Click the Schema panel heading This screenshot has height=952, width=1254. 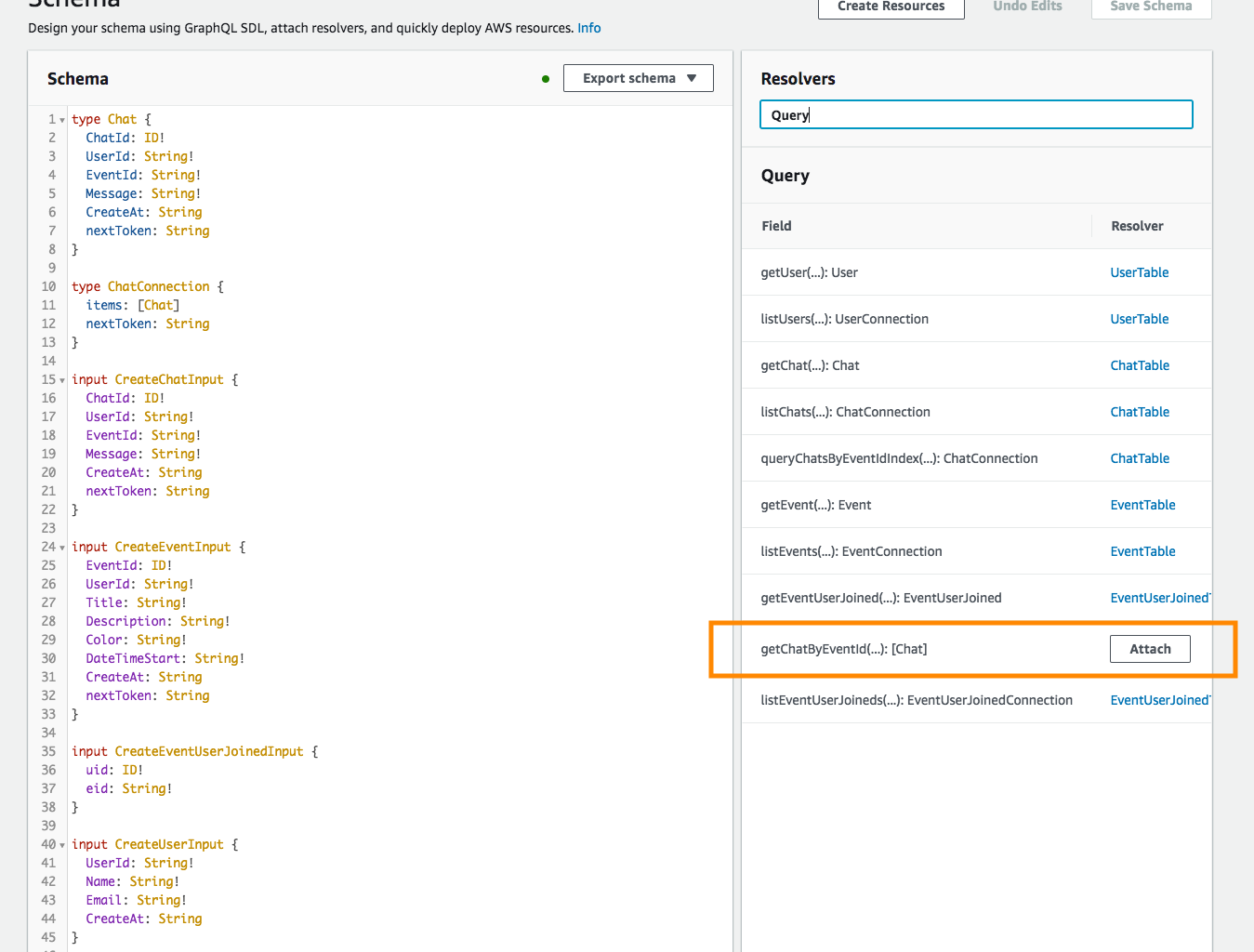tap(78, 79)
